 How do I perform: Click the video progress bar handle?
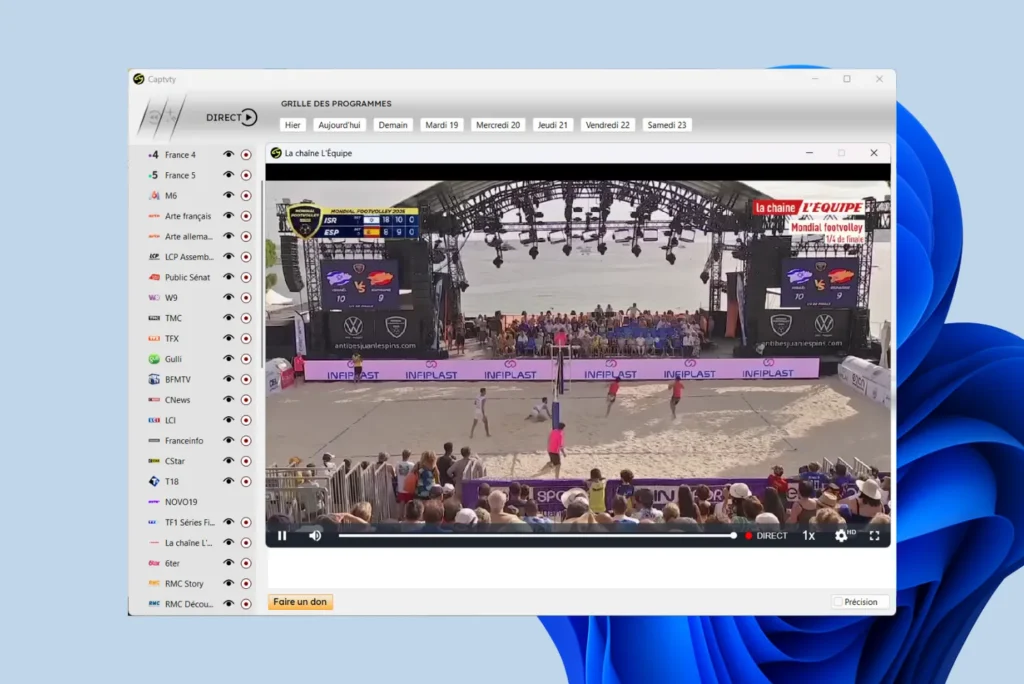click(x=733, y=536)
